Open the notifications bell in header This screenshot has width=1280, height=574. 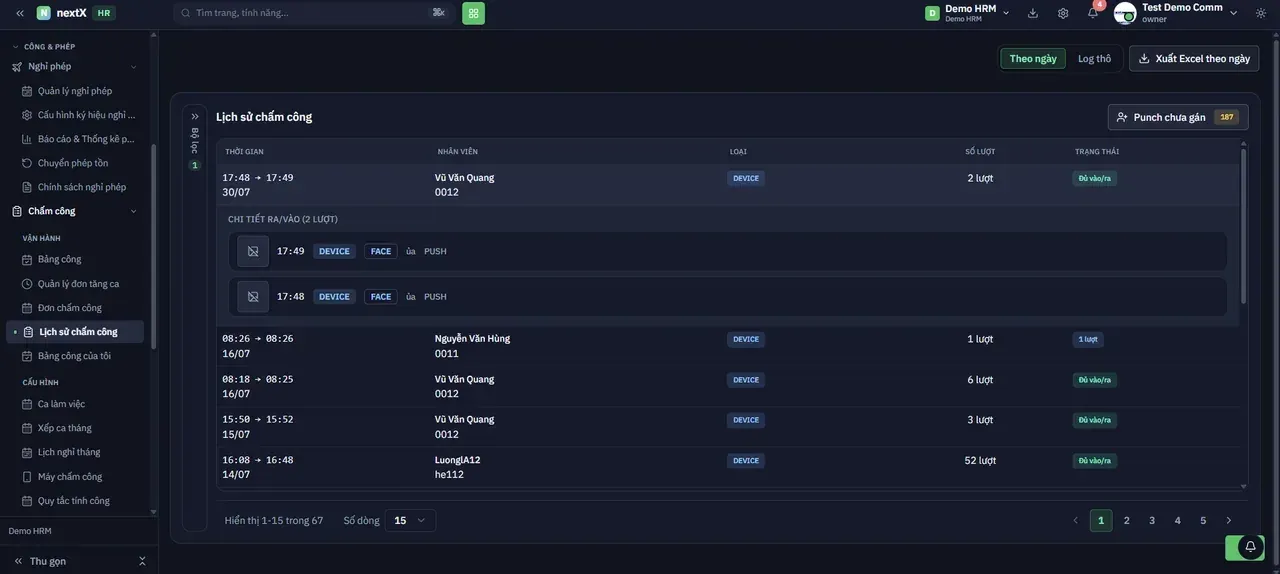pos(1093,13)
